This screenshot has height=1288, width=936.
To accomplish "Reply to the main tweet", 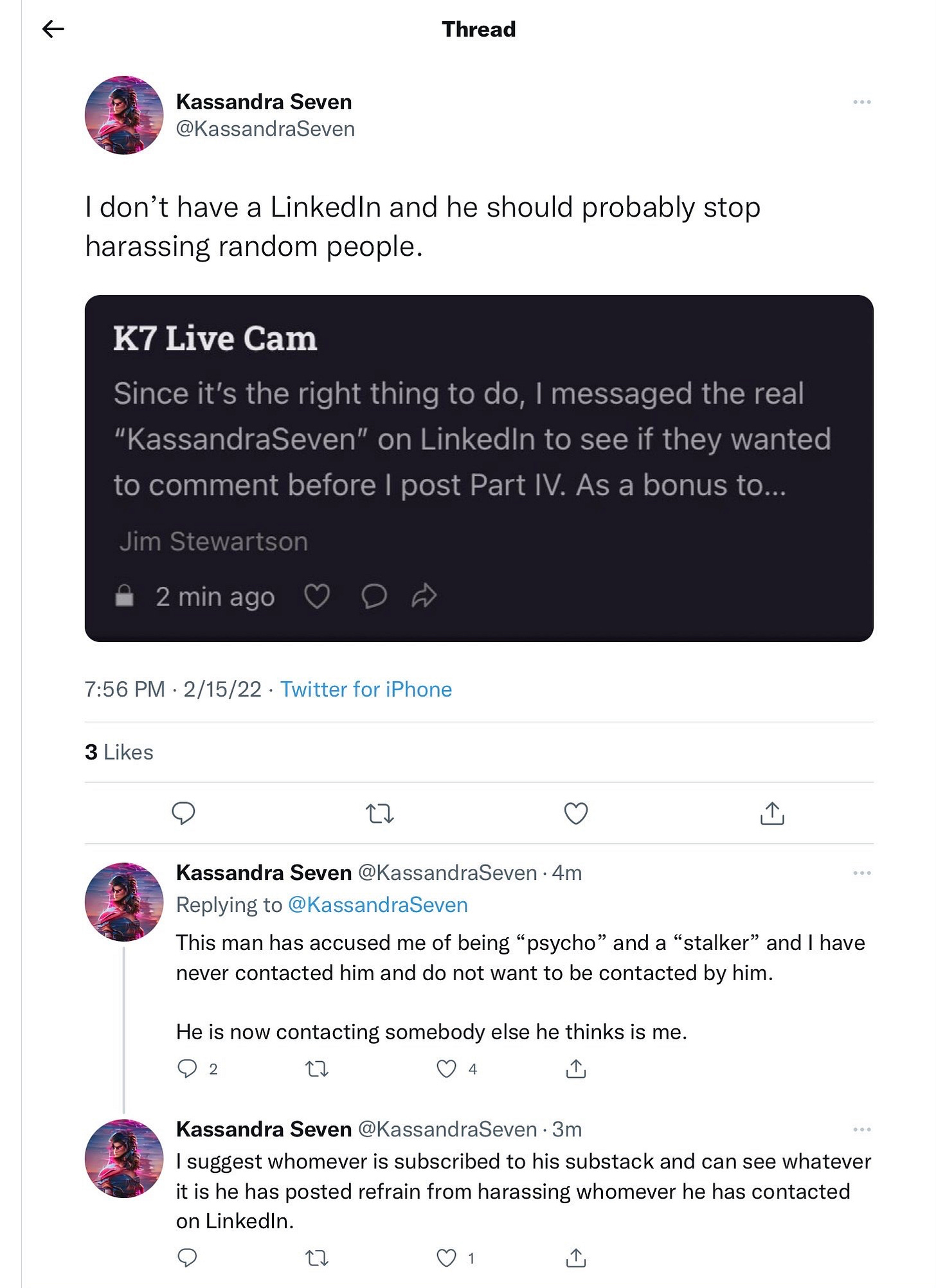I will 183,814.
